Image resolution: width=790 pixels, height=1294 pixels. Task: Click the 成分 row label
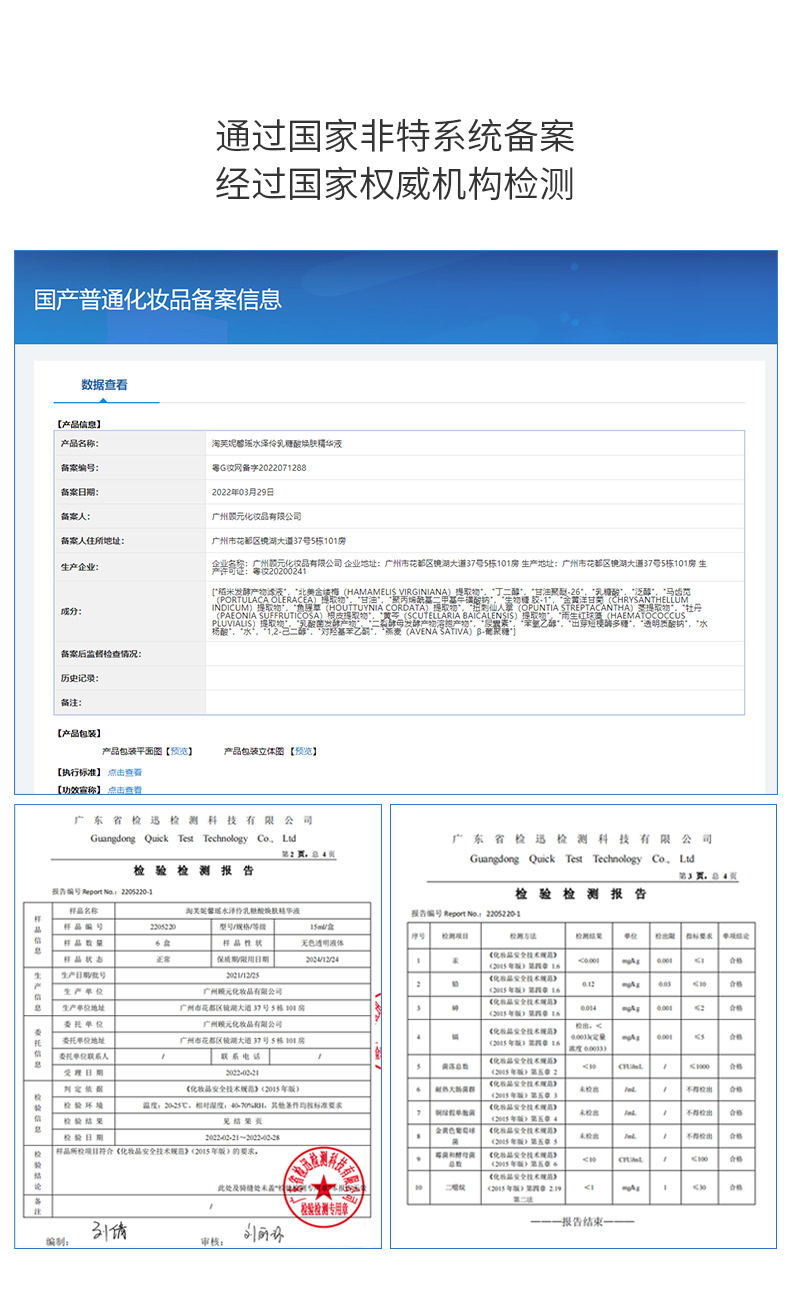[71, 610]
